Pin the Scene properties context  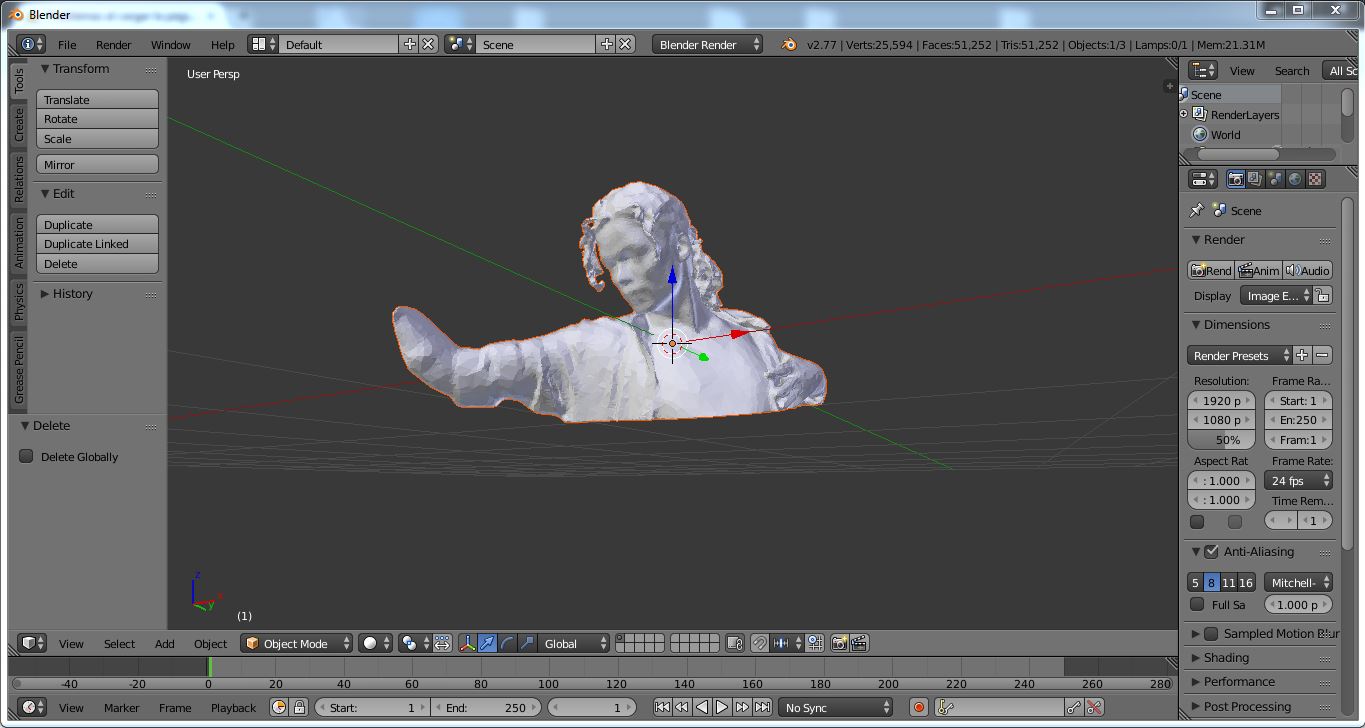tap(1196, 211)
